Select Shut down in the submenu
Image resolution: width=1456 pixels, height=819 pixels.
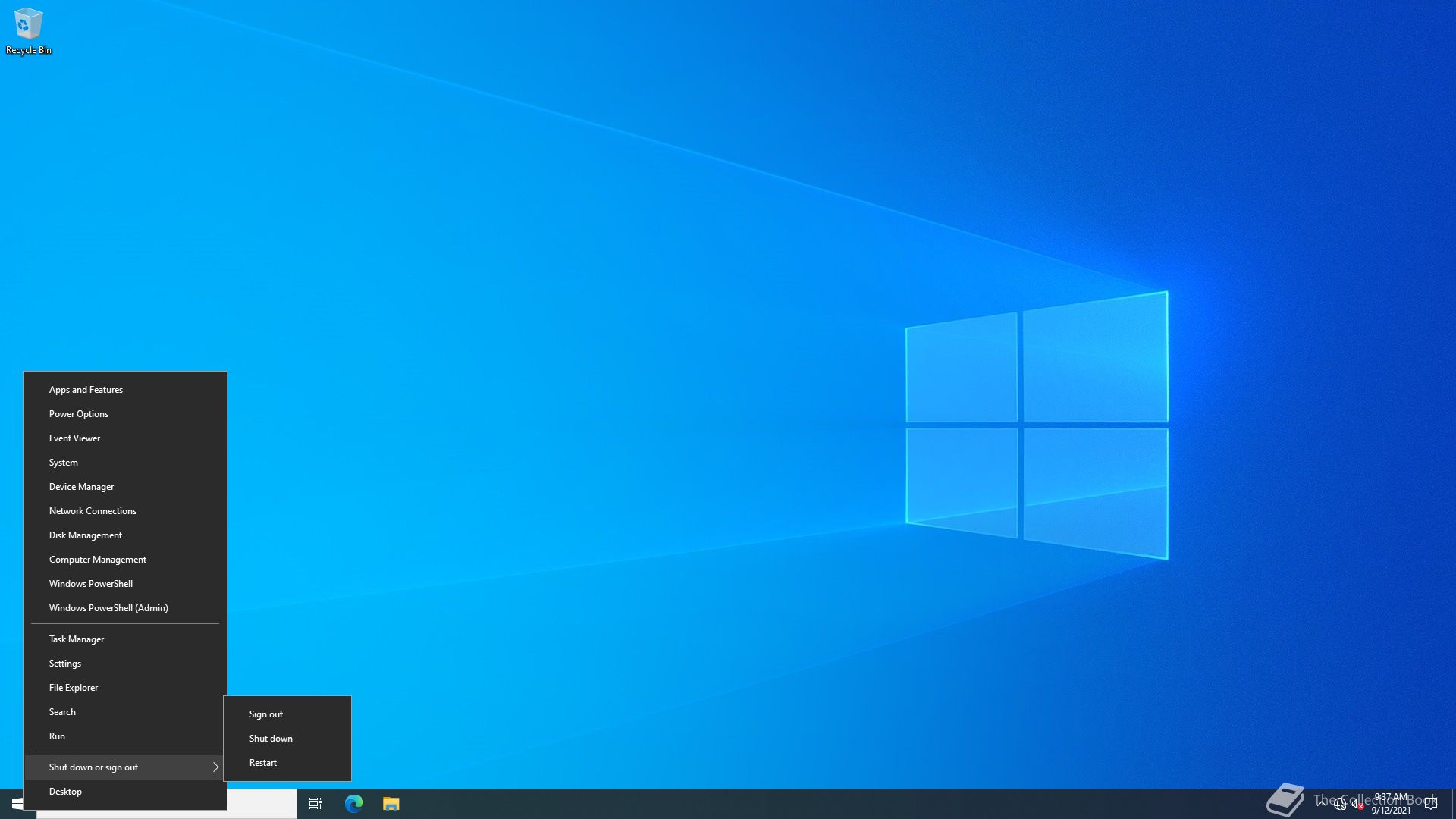tap(287, 739)
